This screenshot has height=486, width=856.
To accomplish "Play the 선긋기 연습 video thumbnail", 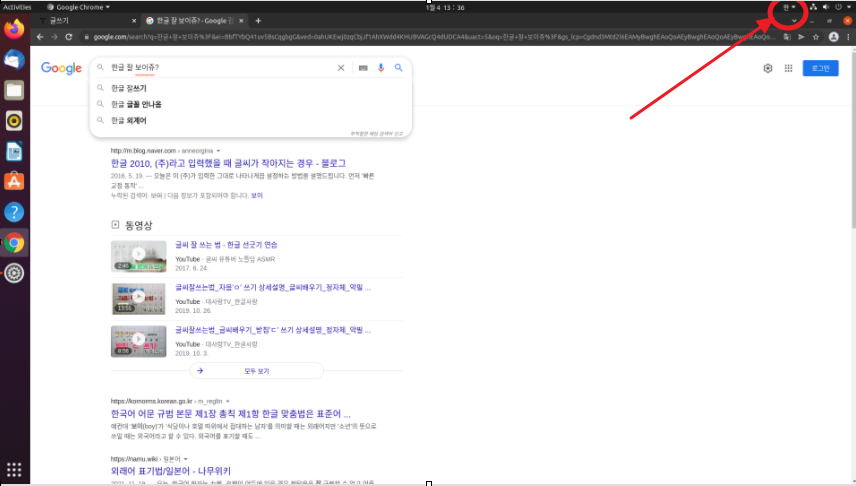I will click(139, 256).
